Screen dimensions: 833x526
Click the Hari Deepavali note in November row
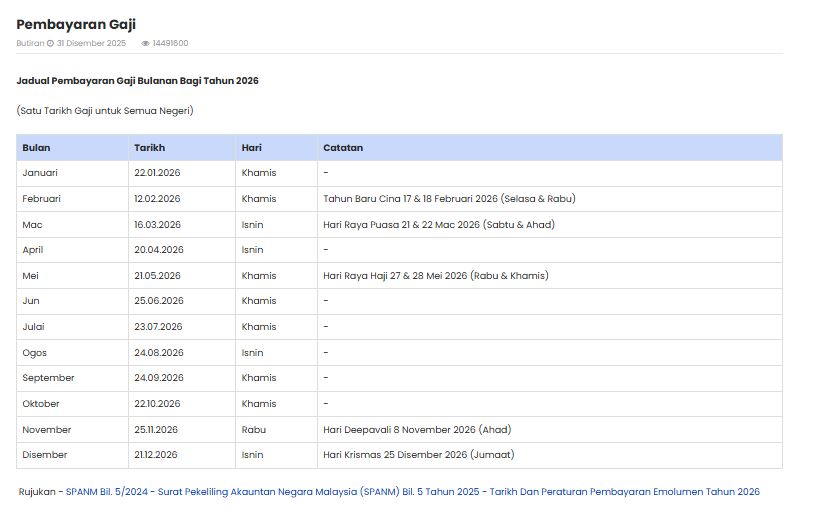click(416, 430)
